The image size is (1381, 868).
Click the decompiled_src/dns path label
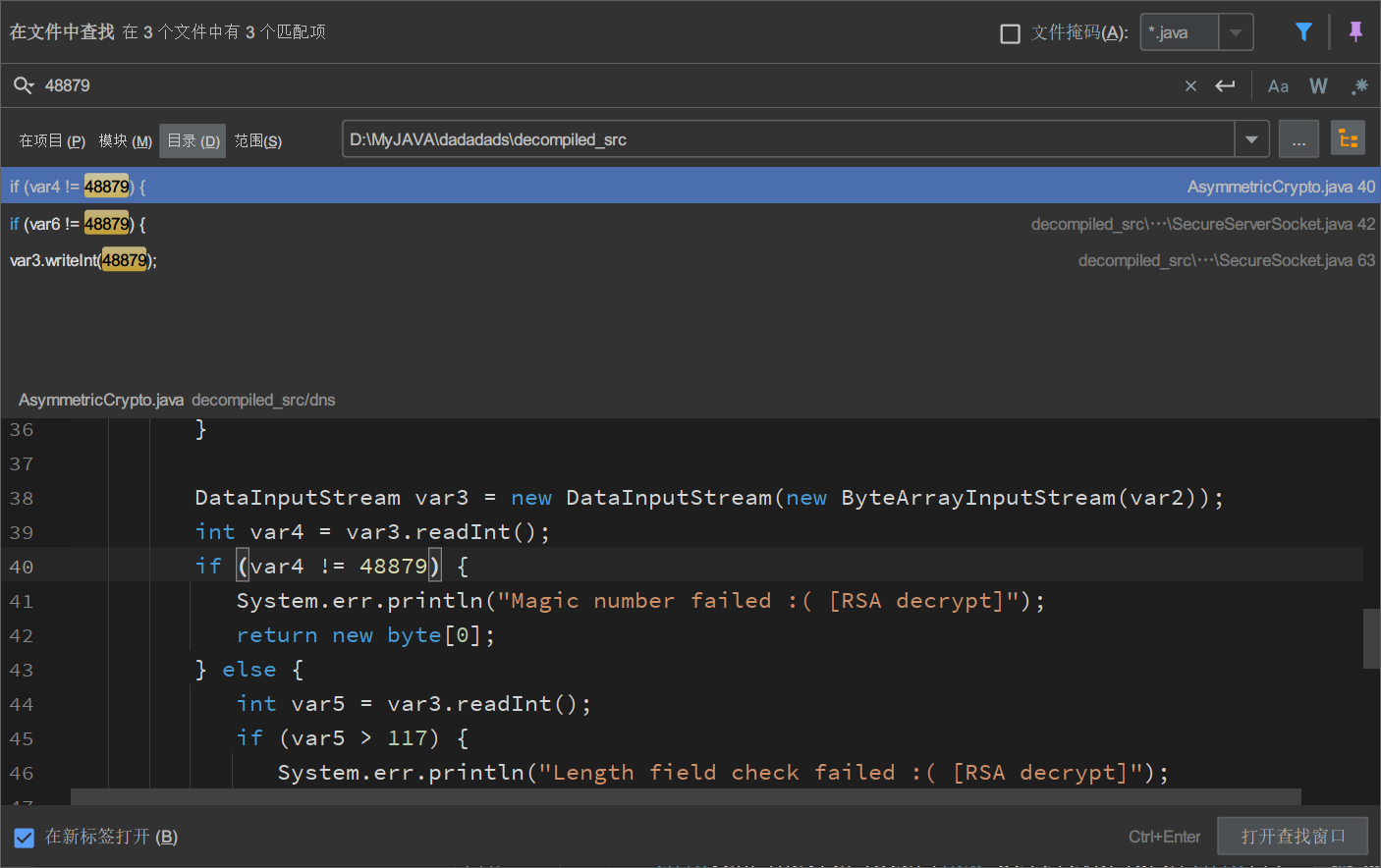click(263, 400)
